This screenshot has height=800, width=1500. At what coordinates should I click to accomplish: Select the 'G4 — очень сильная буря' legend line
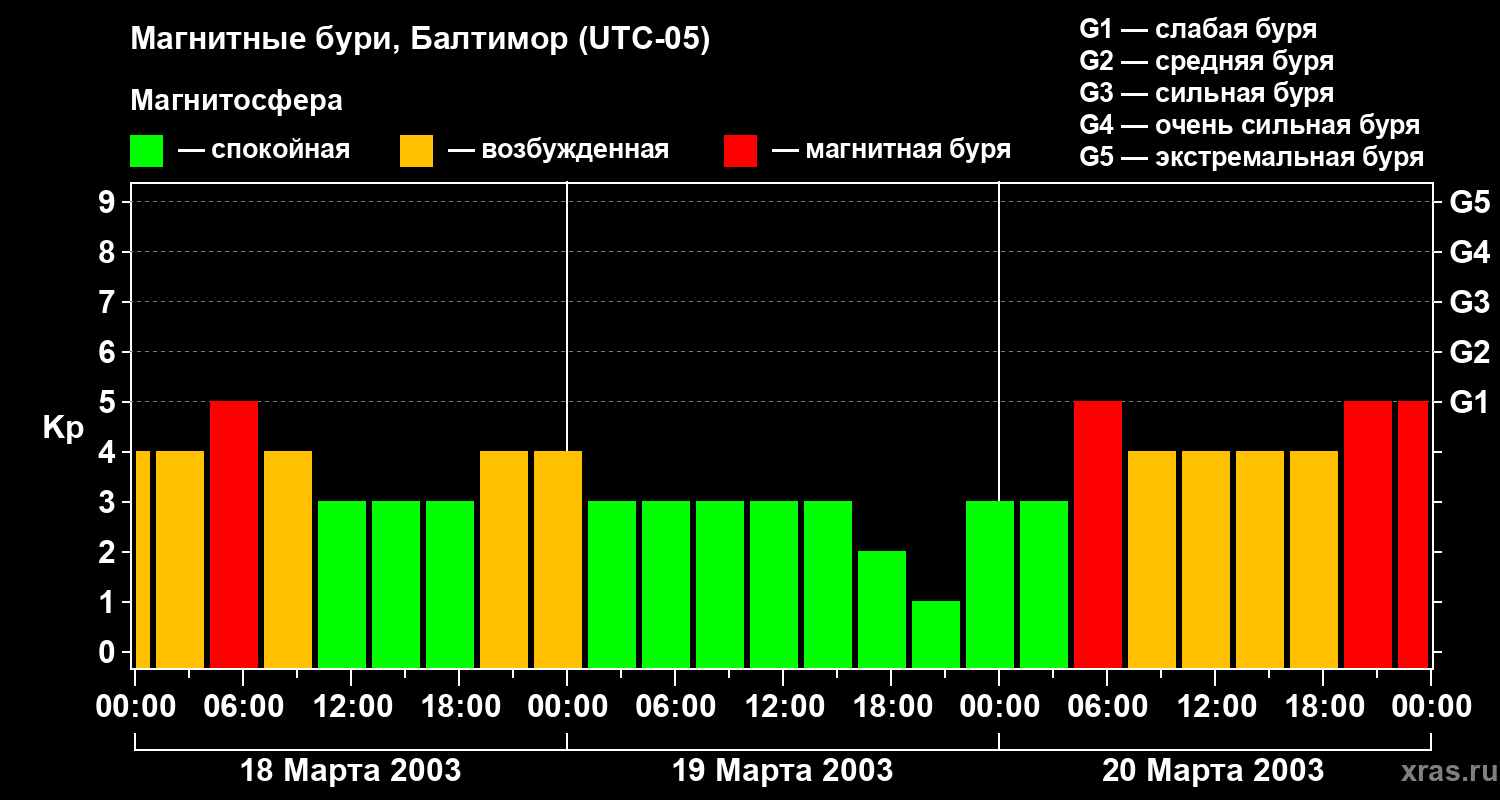point(1250,125)
